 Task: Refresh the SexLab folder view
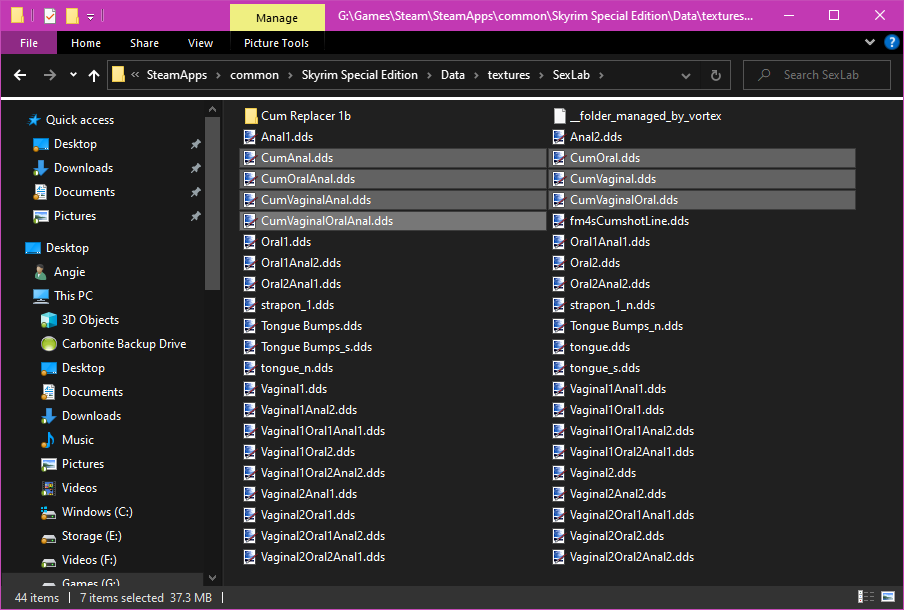click(715, 75)
